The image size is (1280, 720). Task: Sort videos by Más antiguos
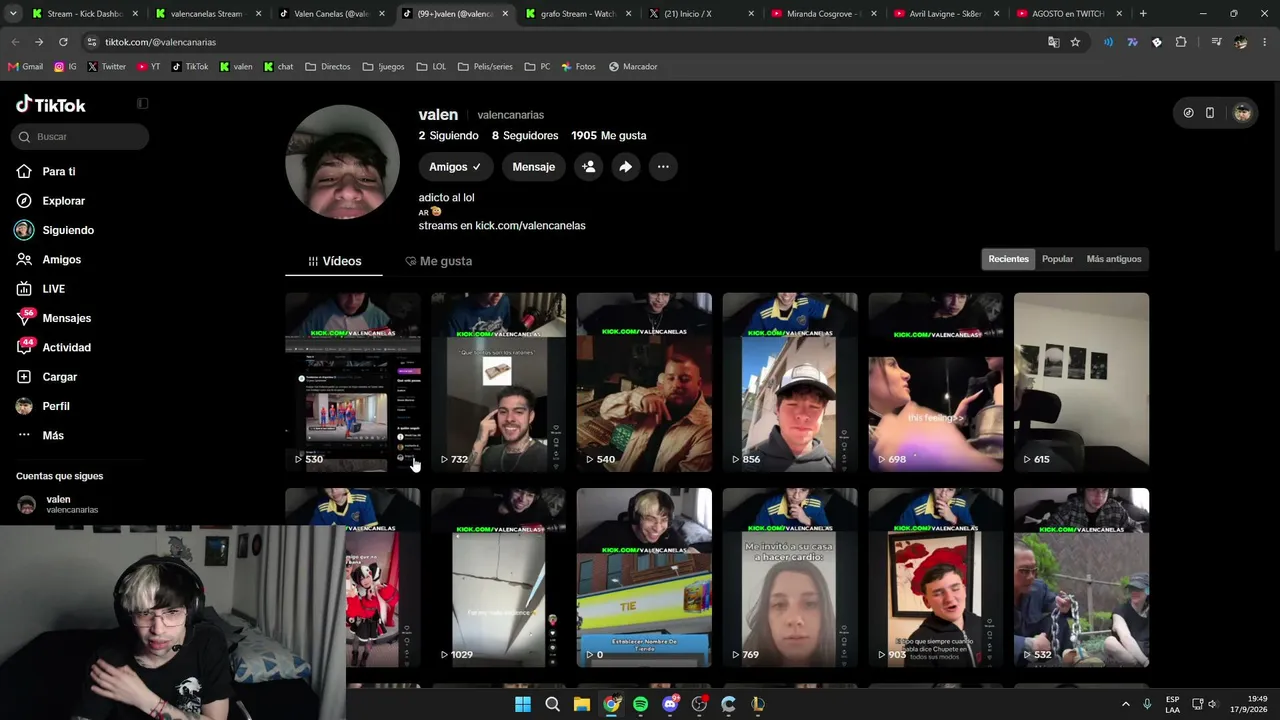pos(1113,259)
